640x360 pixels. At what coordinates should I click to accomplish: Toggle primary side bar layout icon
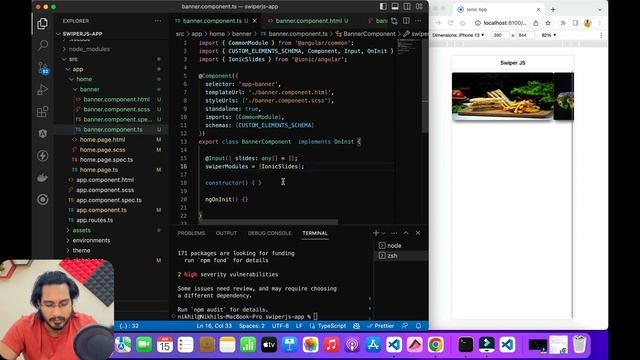pyautogui.click(x=383, y=7)
